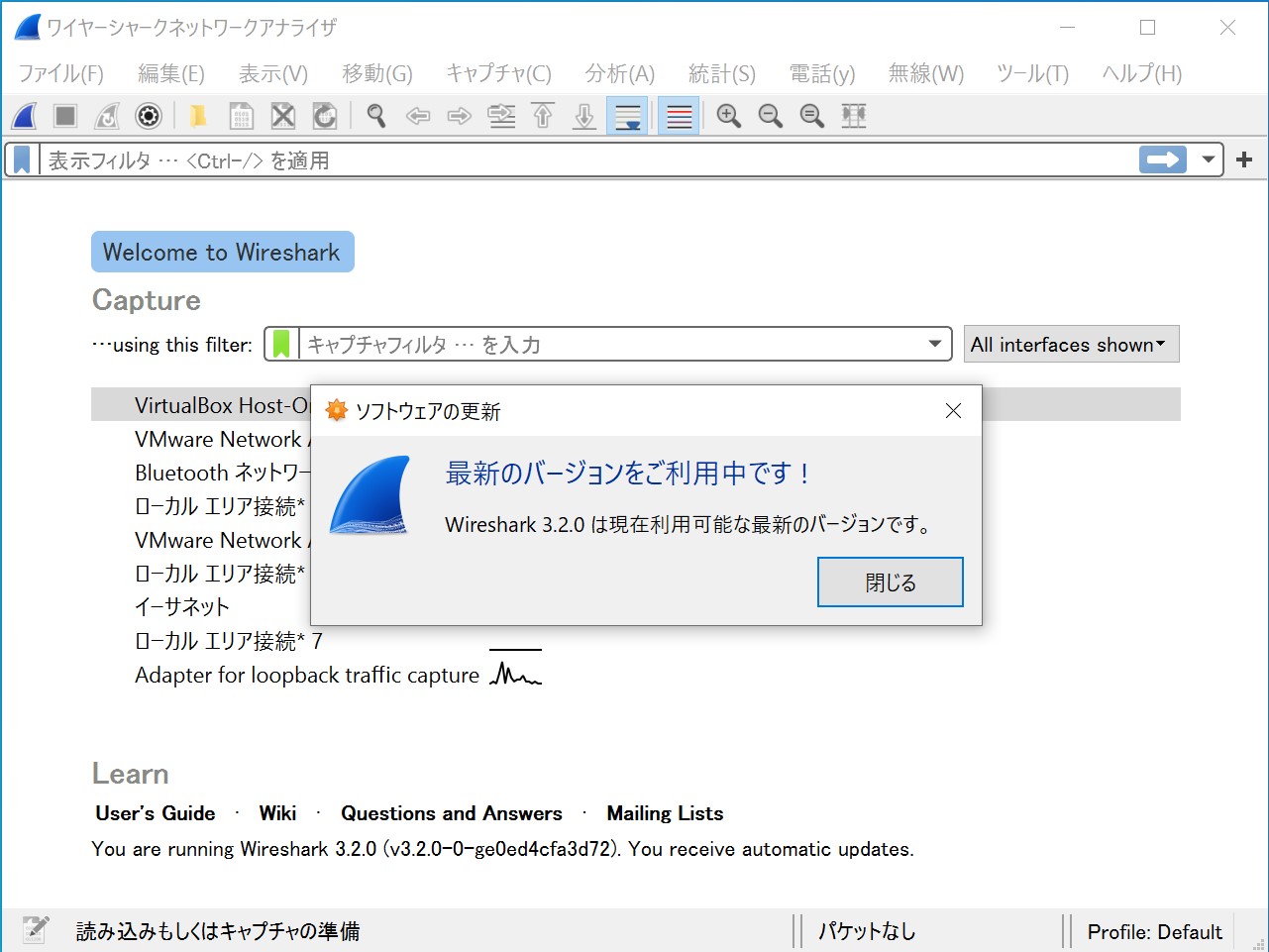Image resolution: width=1269 pixels, height=952 pixels.
Task: Click the zoom in toolbar icon
Action: coord(728,116)
